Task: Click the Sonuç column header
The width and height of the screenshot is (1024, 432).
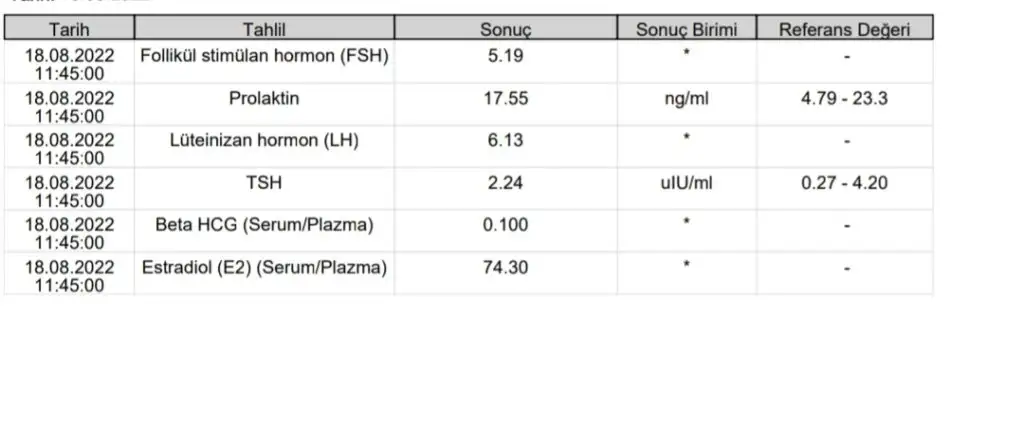Action: coord(505,28)
